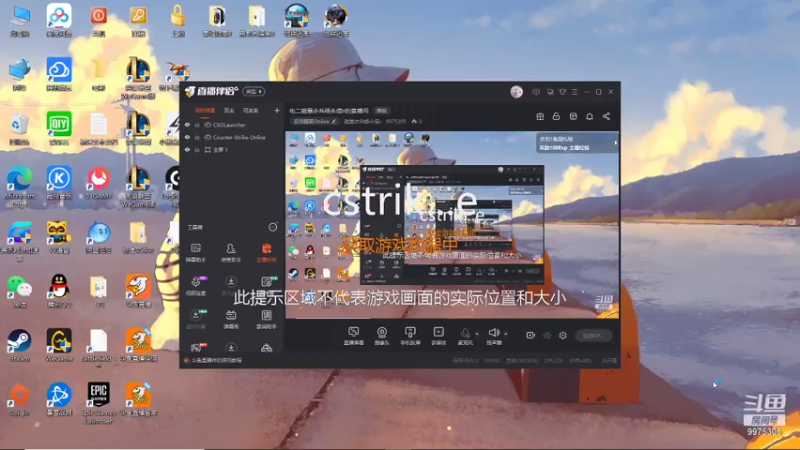This screenshot has width=800, height=450.
Task: Open the WeChat desktop icon
Action: pos(19,291)
